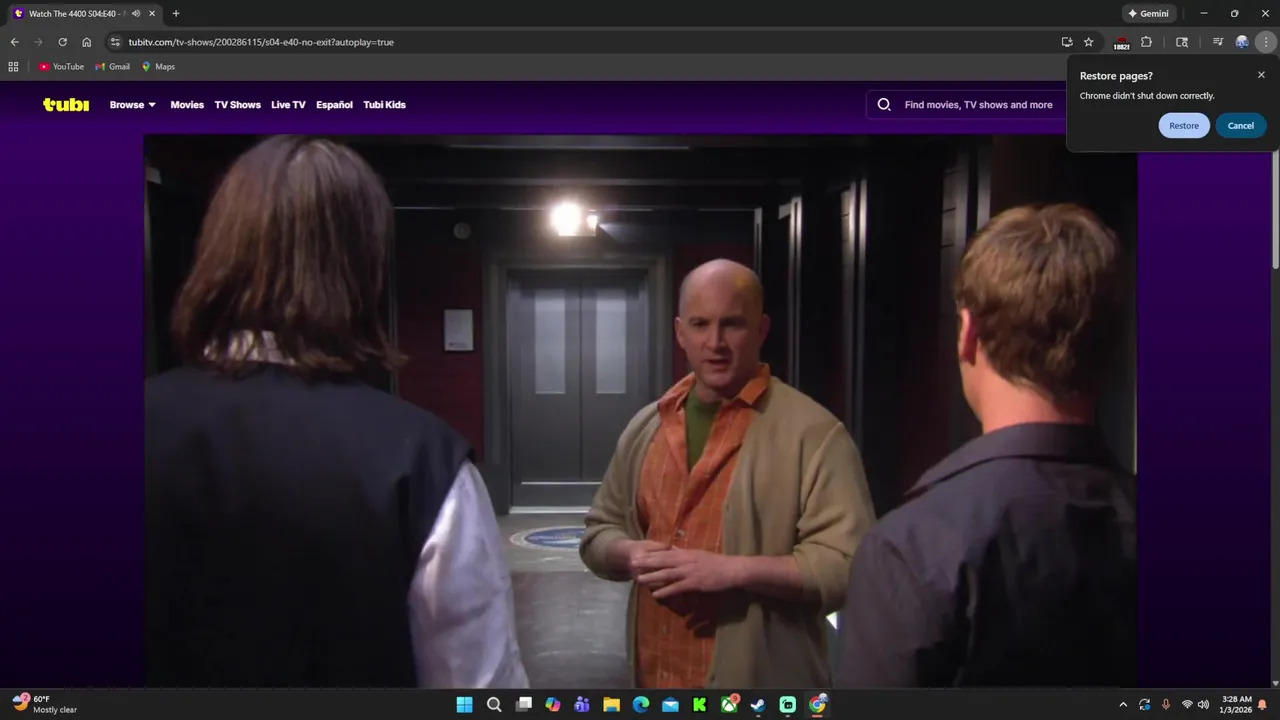Restore pages with the Restore button

(x=1184, y=125)
